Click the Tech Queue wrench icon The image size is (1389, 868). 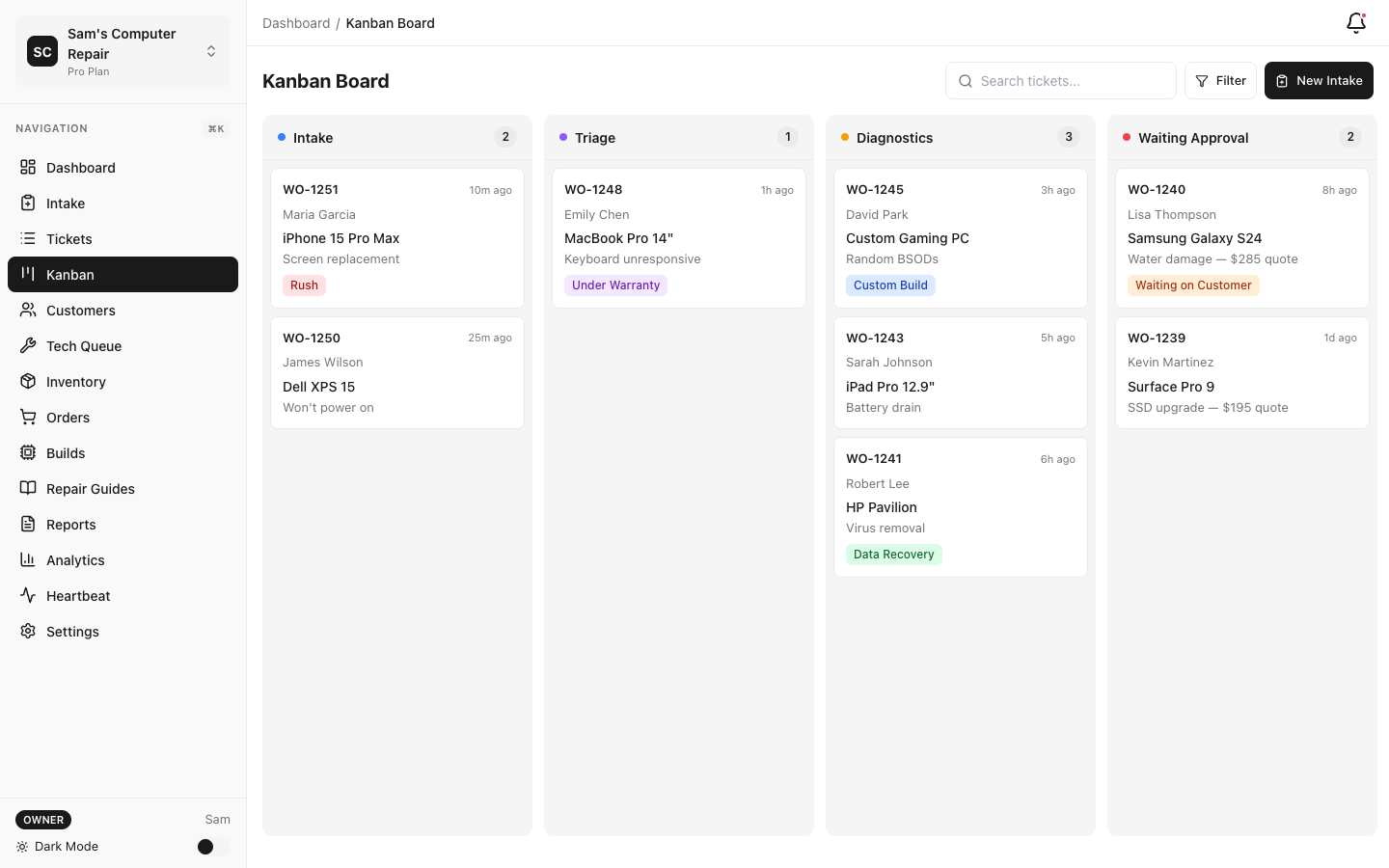point(28,345)
